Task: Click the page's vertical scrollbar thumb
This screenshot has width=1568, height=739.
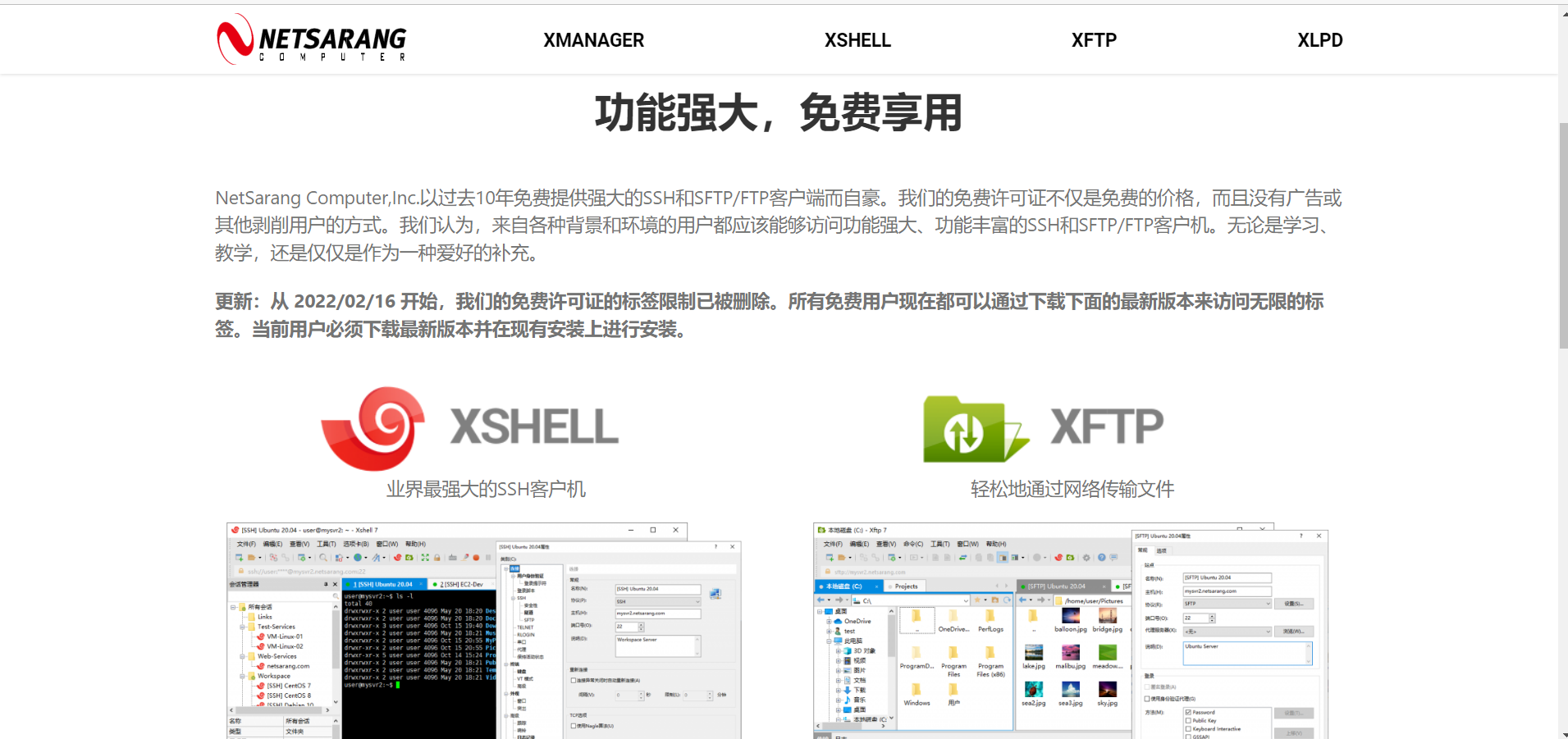Action: click(1562, 235)
